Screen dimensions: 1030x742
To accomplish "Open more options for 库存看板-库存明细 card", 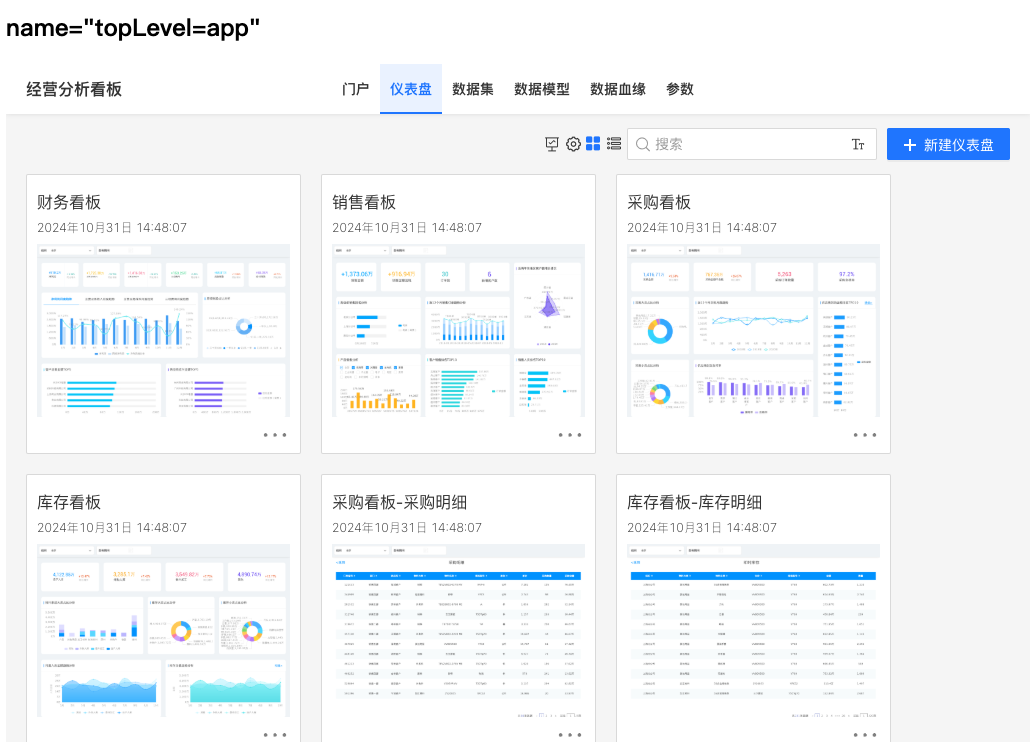I will [864, 735].
